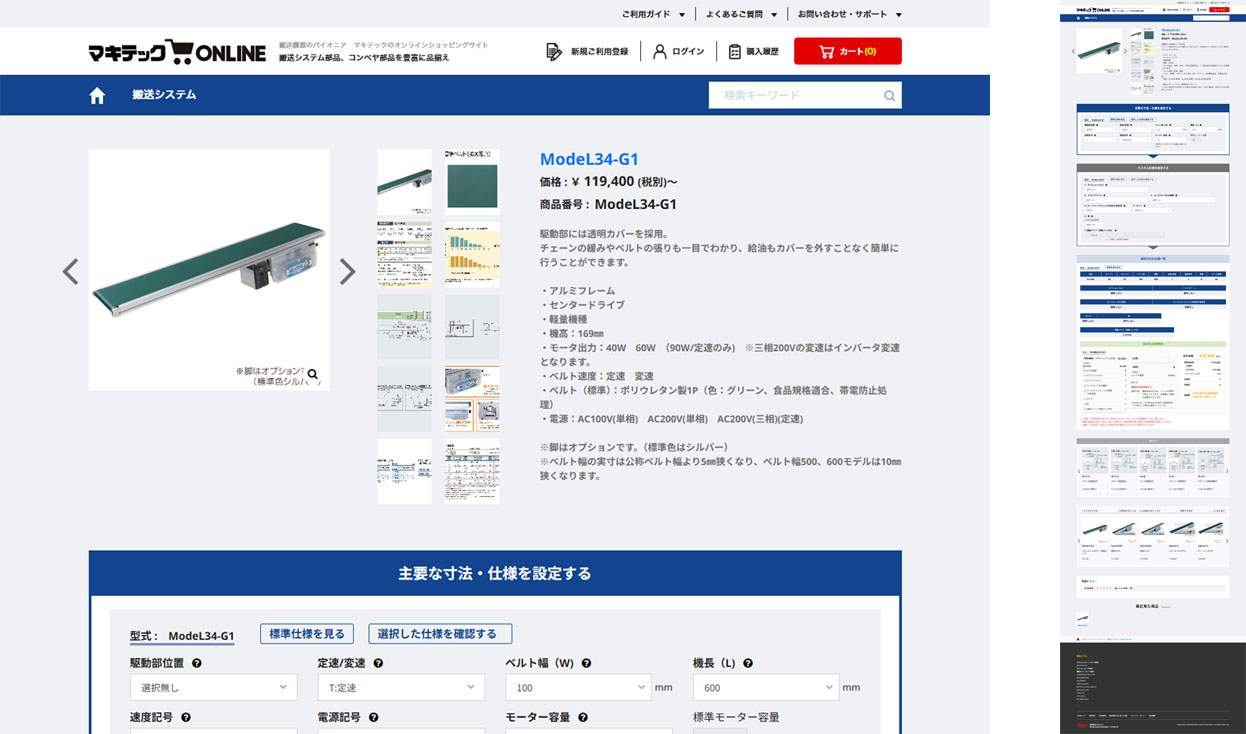Click the blue ModeL34-G1 product title
The width and height of the screenshot is (1246, 734).
[589, 159]
